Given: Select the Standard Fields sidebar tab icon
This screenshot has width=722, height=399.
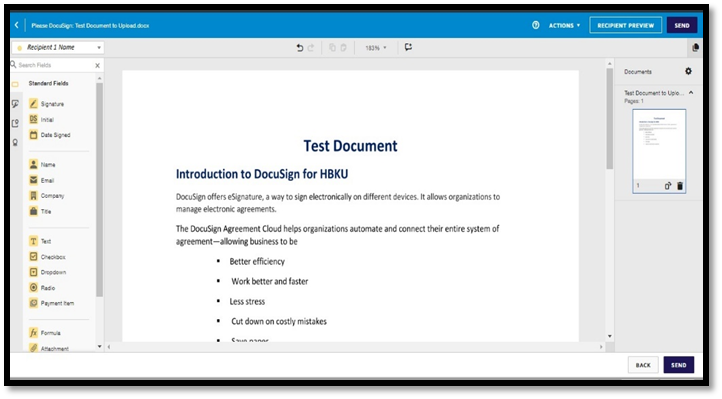Looking at the screenshot, I should click(15, 84).
